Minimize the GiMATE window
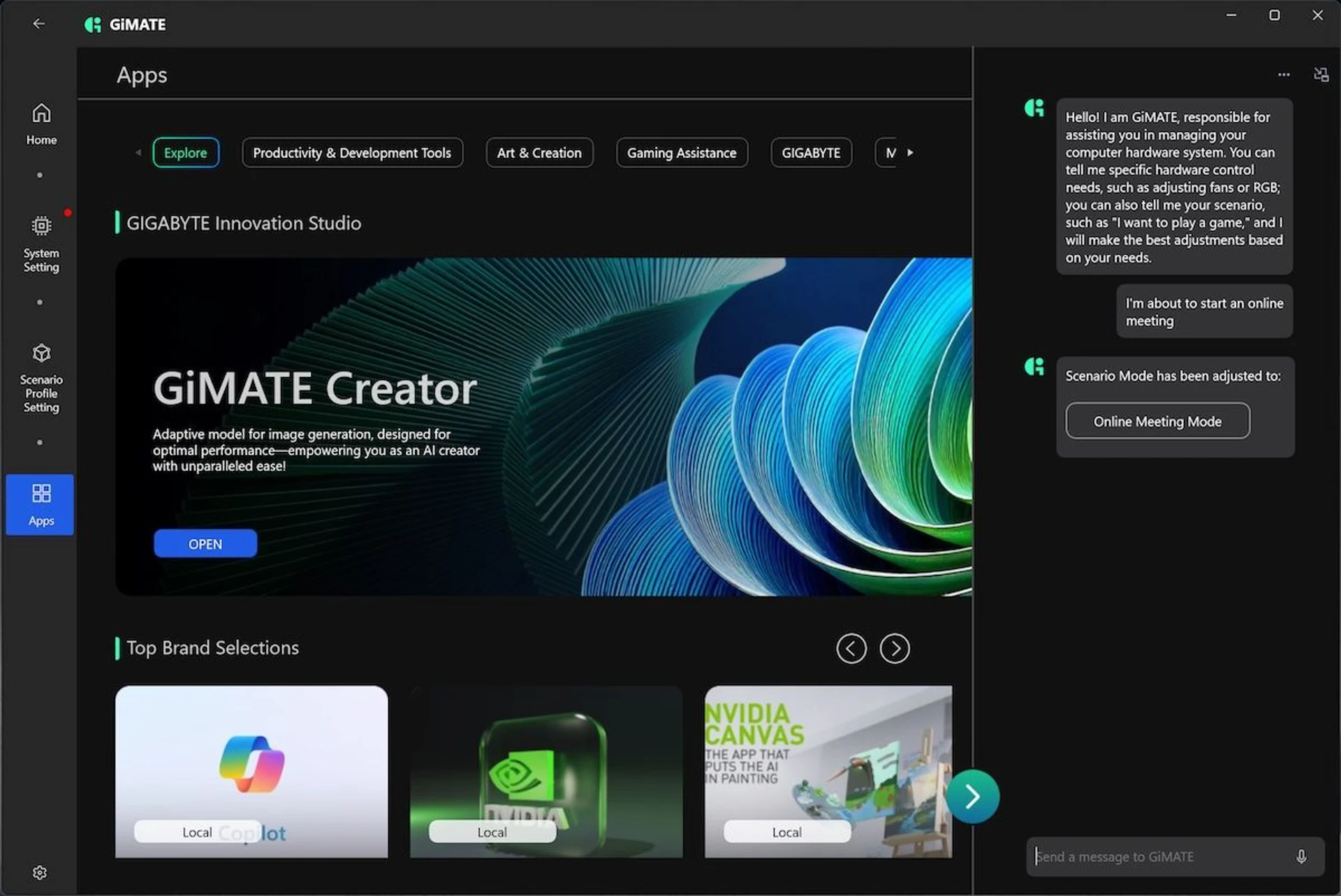The image size is (1341, 896). pyautogui.click(x=1231, y=15)
